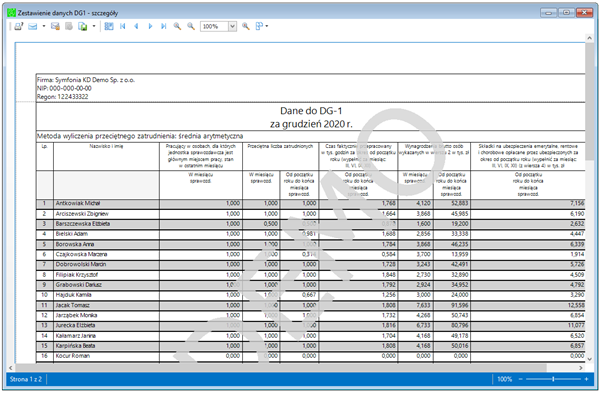Click the magnifier icon right of the zoom box
602x394 pixels.
tap(246, 26)
